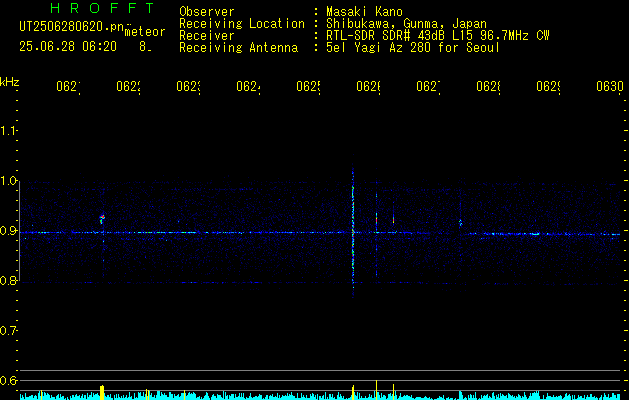Image resolution: width=629 pixels, height=400 pixels.
Task: Click the HROFFT title text
Action: [102, 8]
